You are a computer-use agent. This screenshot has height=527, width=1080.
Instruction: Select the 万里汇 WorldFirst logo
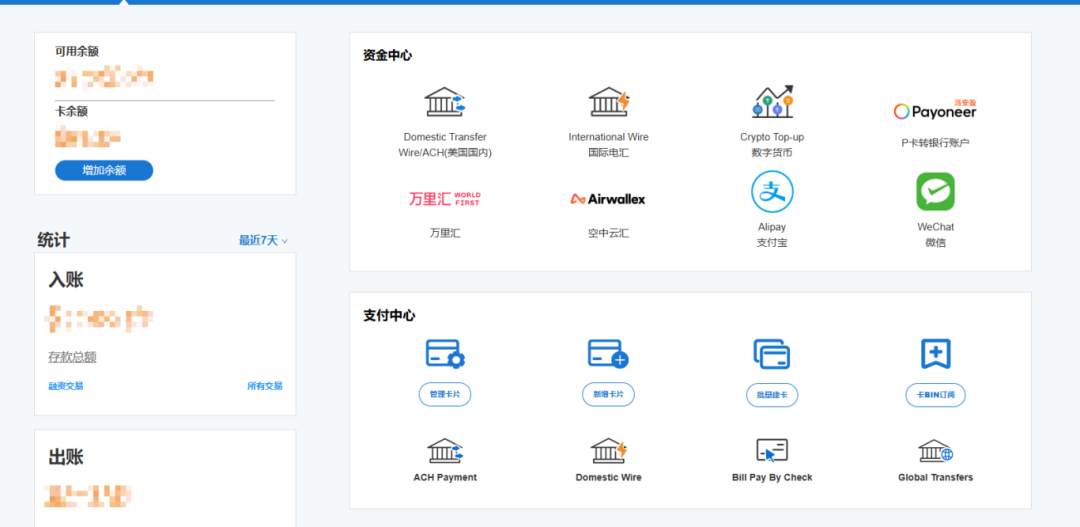pyautogui.click(x=445, y=199)
